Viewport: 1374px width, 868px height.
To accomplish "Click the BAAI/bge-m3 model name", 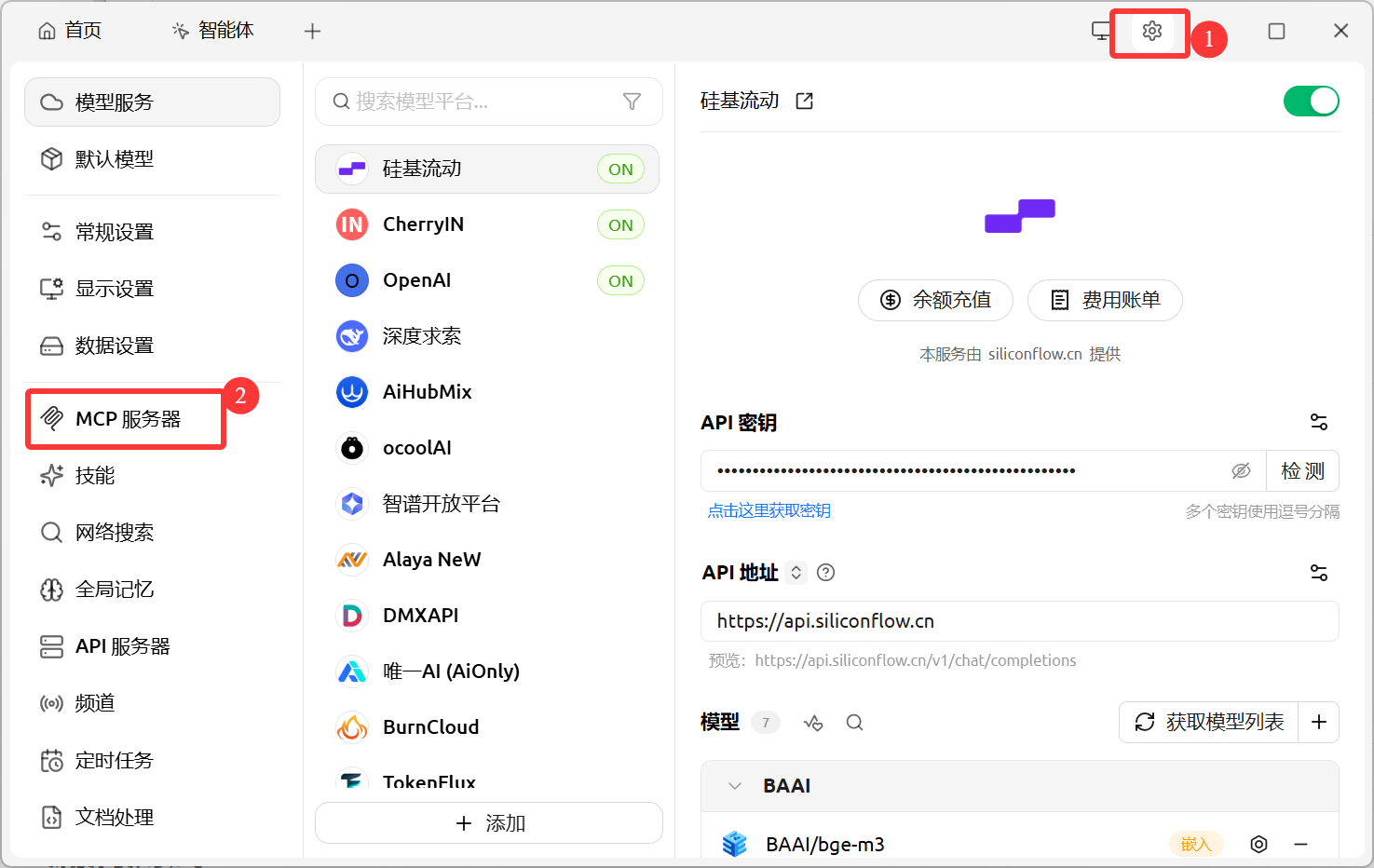I will click(825, 845).
